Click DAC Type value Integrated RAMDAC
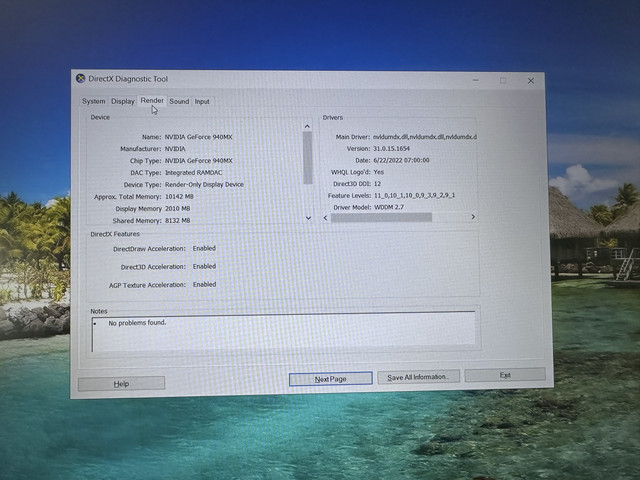The height and width of the screenshot is (480, 640). coord(193,173)
